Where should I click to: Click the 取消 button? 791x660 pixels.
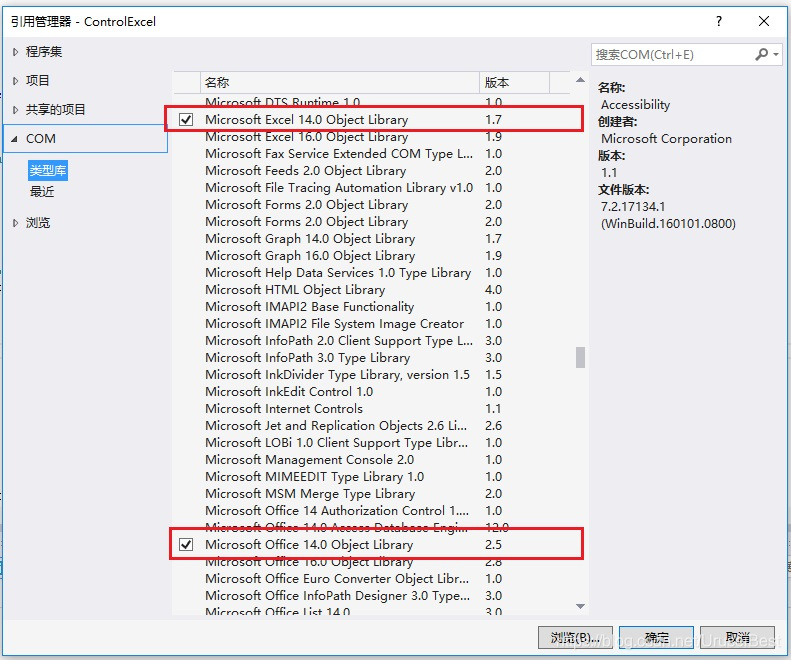click(x=737, y=637)
